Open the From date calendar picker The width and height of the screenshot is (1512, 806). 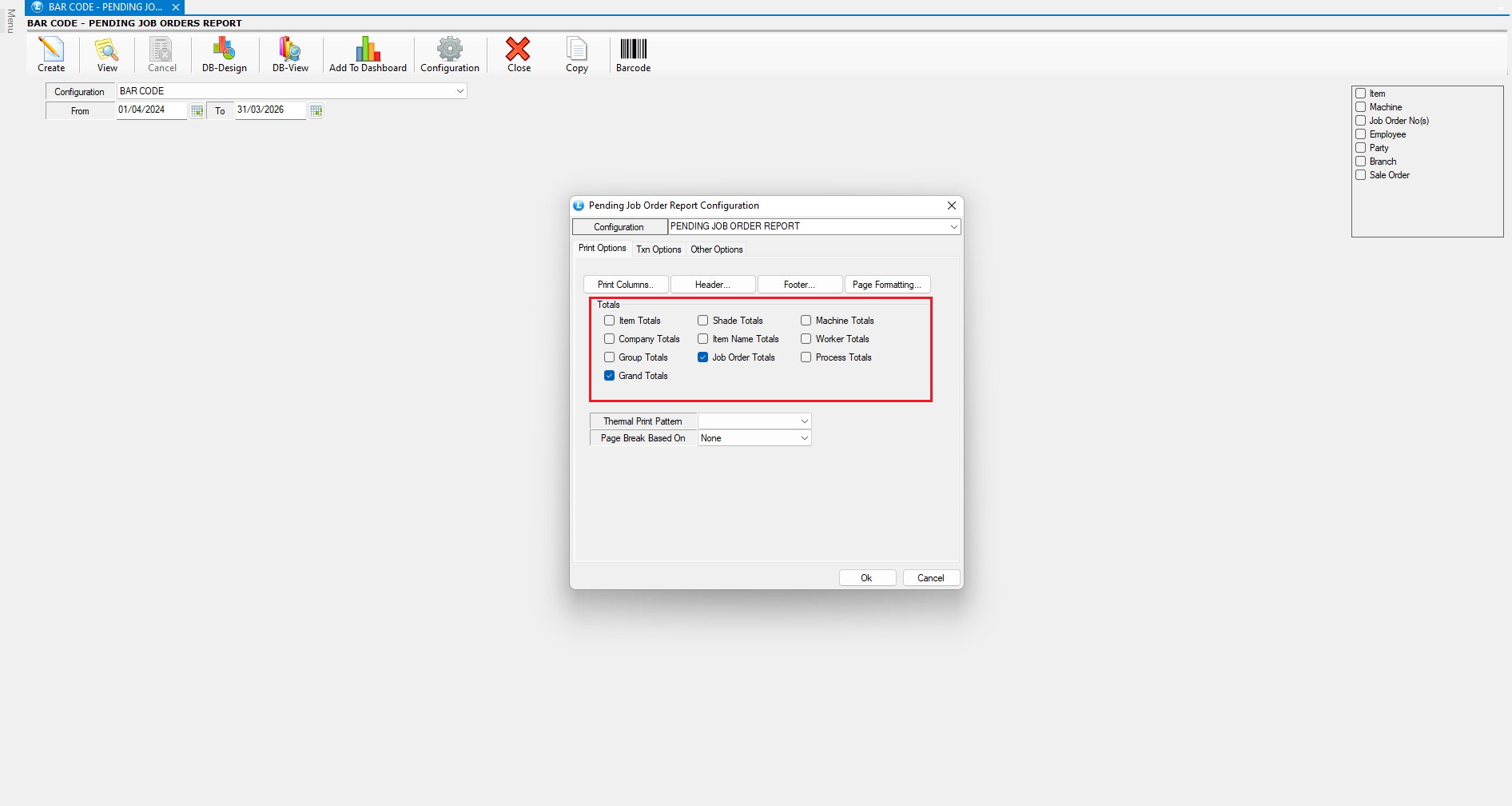[197, 111]
